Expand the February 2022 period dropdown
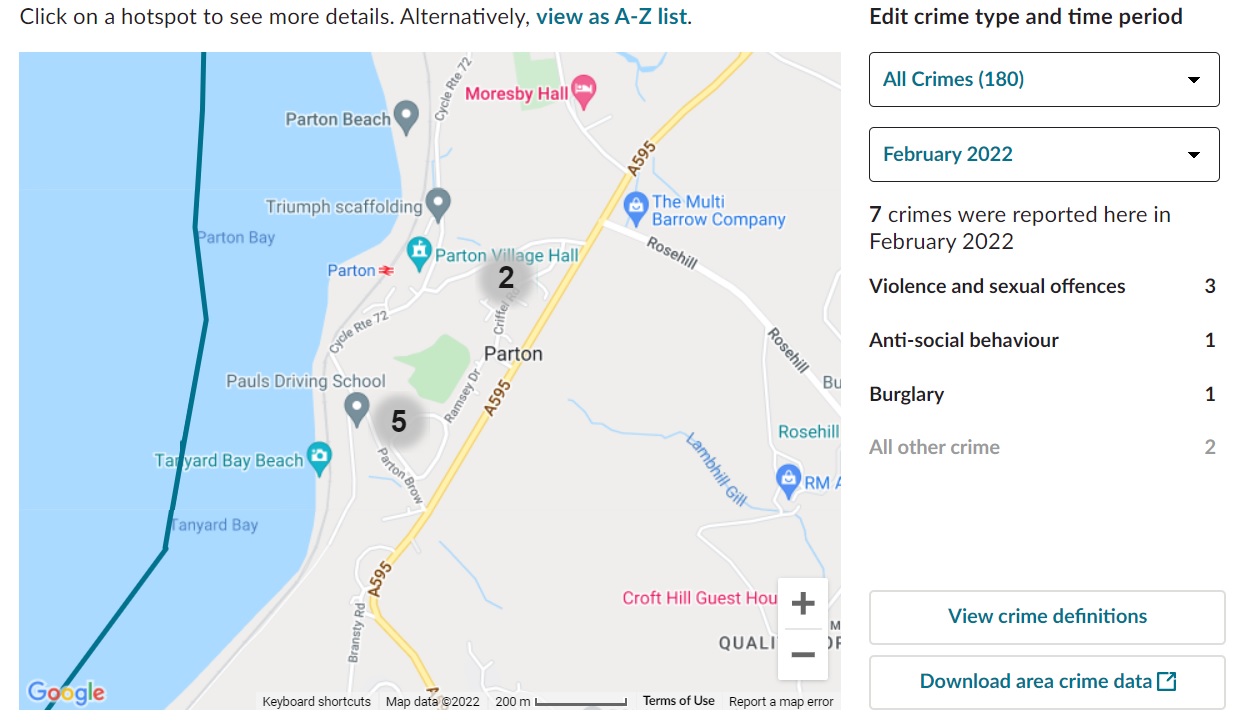Viewport: 1235px width, 721px height. 1044,154
